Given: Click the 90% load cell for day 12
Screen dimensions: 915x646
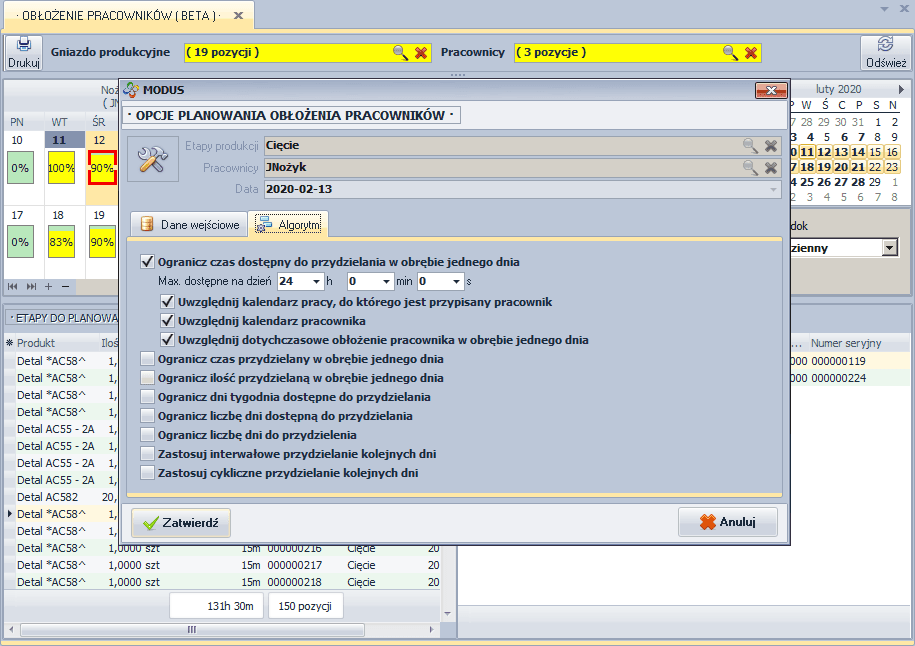Looking at the screenshot, I should pos(102,168).
